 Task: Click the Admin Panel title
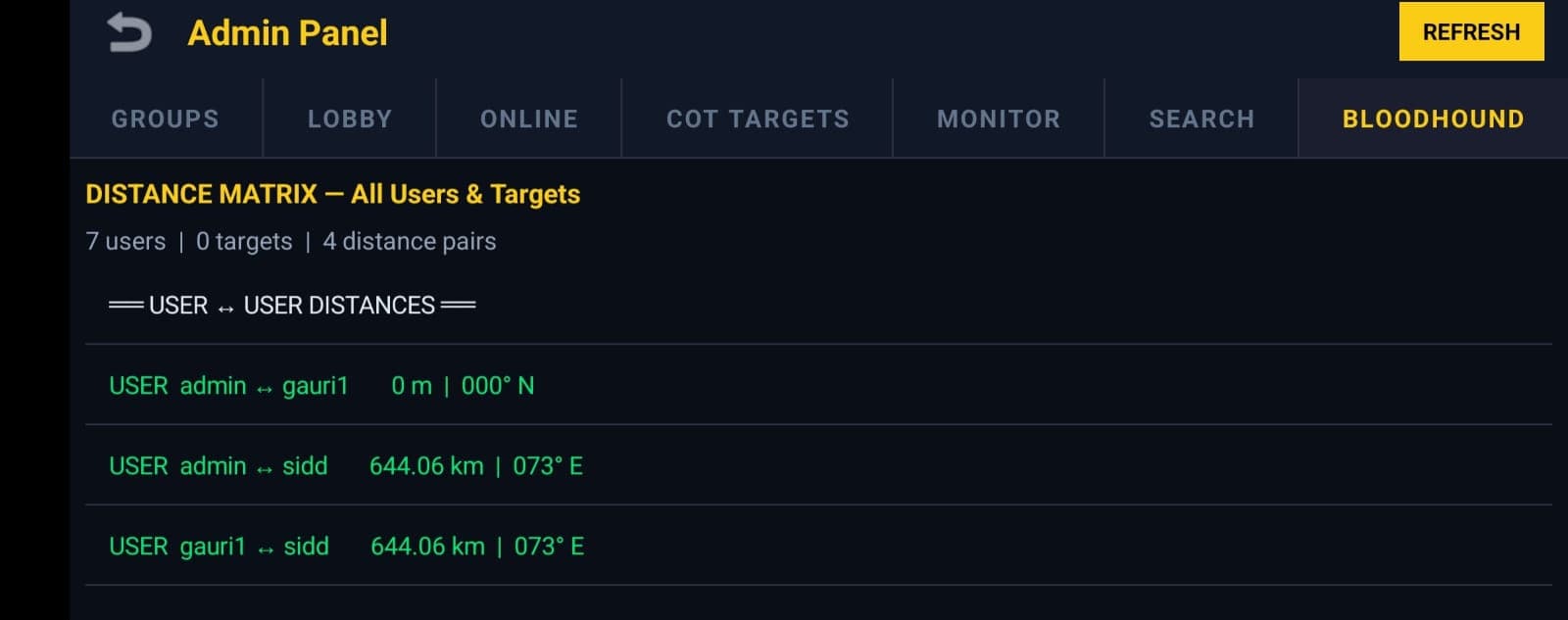pos(287,33)
